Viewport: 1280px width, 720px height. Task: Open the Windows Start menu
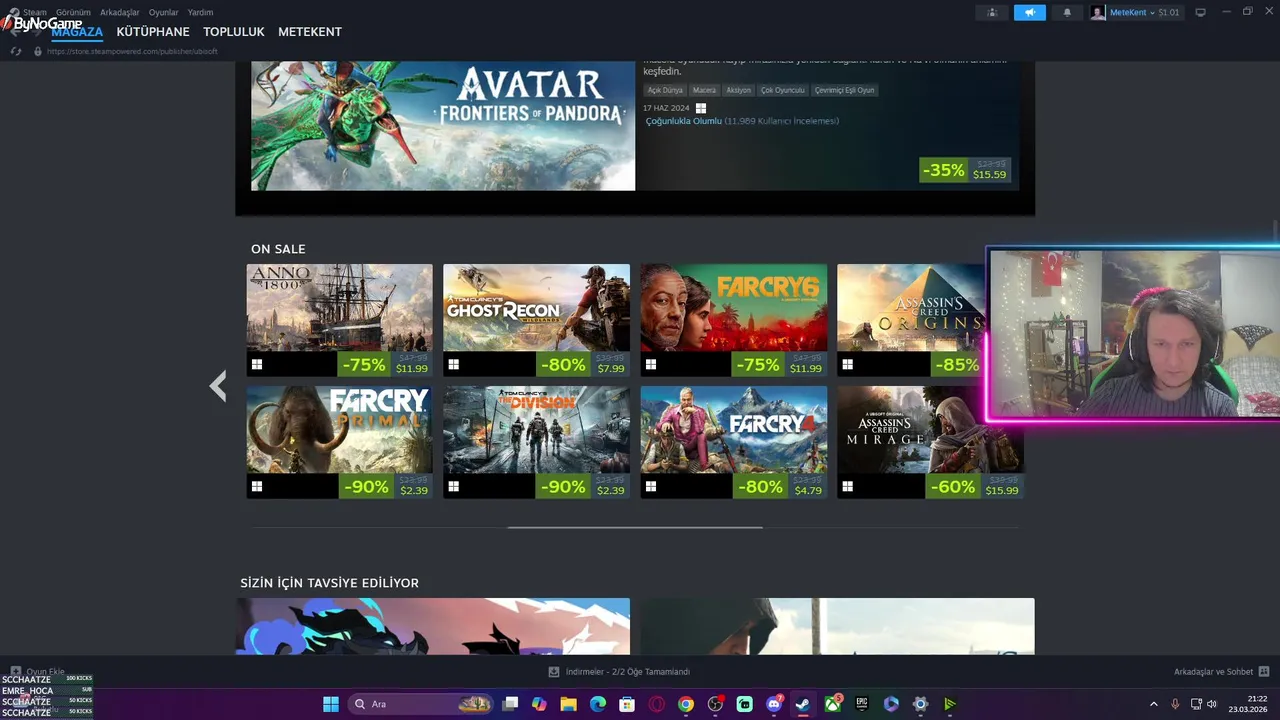[331, 704]
